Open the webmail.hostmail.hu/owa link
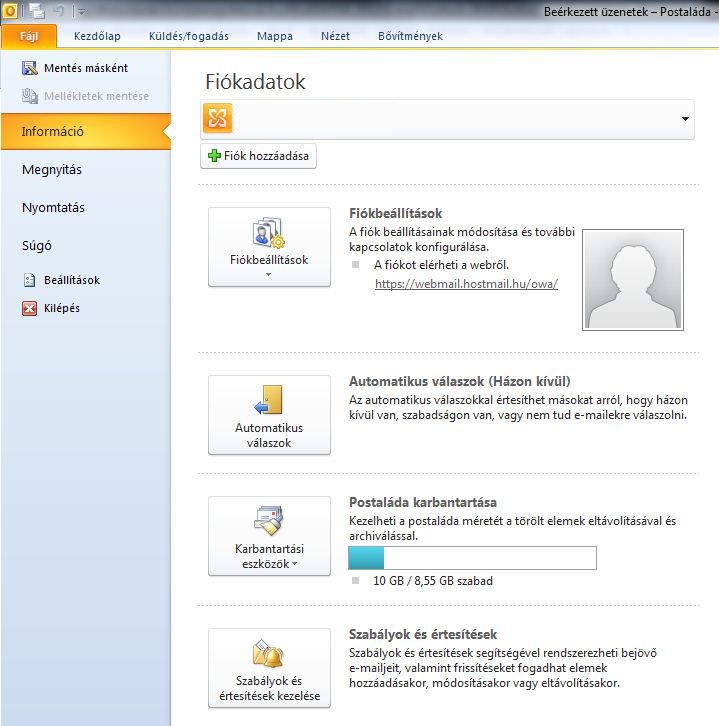Screen dimensions: 719x726 point(466,284)
